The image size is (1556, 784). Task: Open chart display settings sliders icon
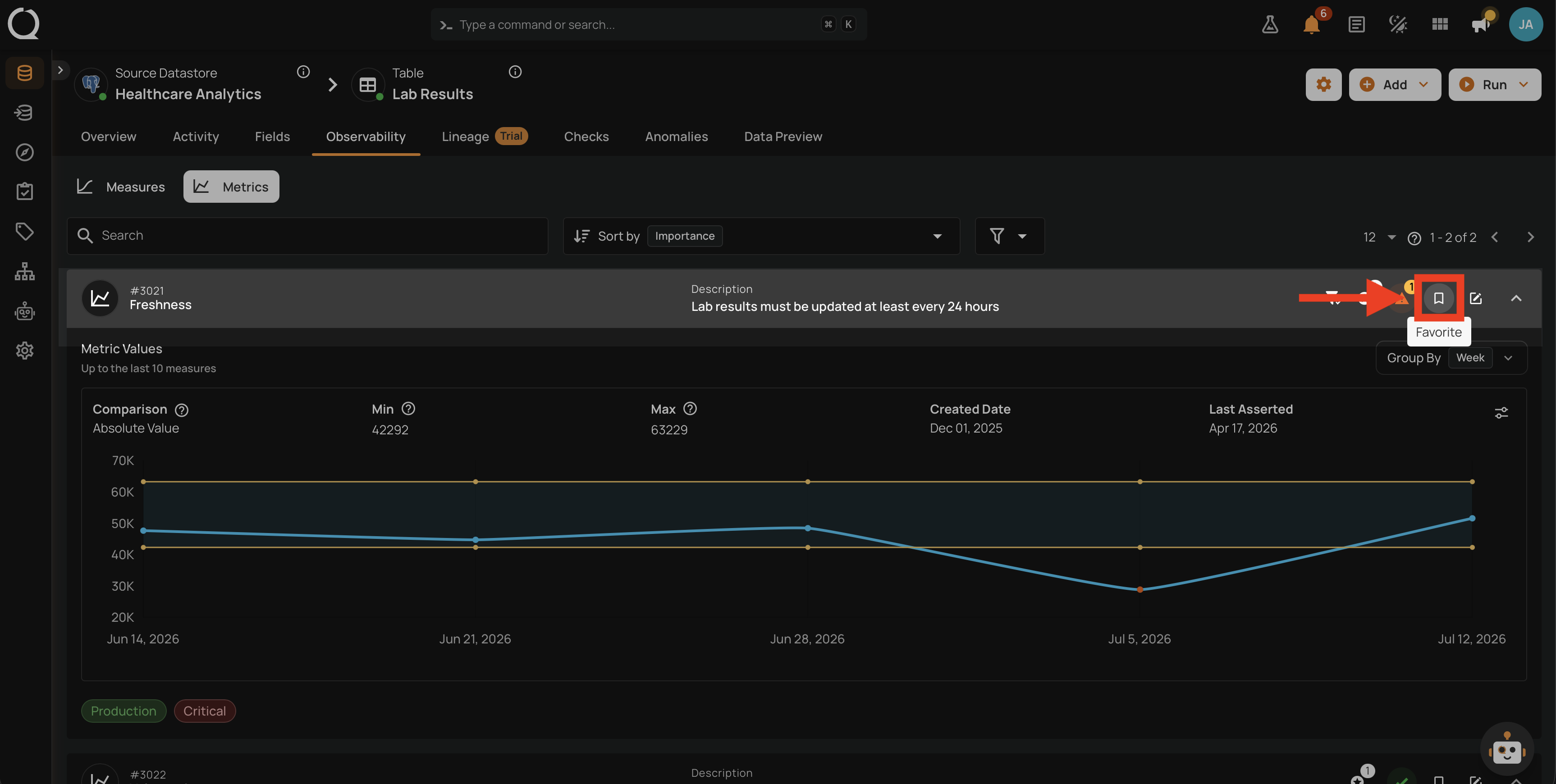(1501, 413)
